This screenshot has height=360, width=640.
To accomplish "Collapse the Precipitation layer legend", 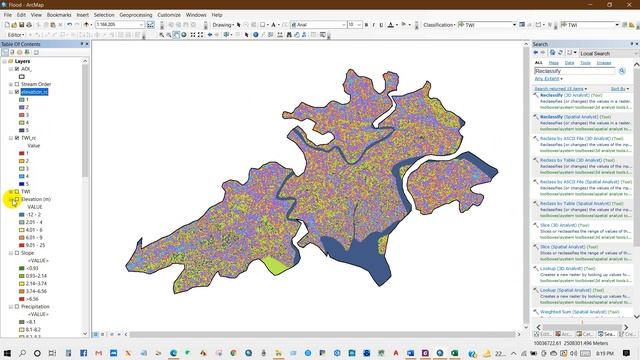I will tap(11, 307).
